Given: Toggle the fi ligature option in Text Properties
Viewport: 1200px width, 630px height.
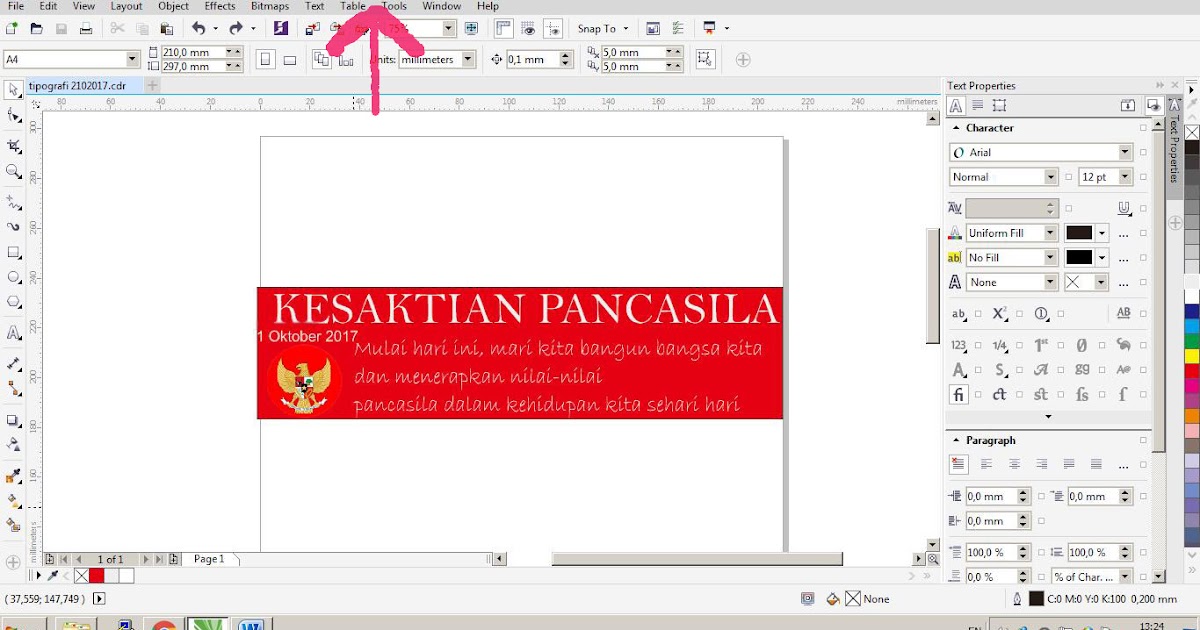Looking at the screenshot, I should coord(959,394).
